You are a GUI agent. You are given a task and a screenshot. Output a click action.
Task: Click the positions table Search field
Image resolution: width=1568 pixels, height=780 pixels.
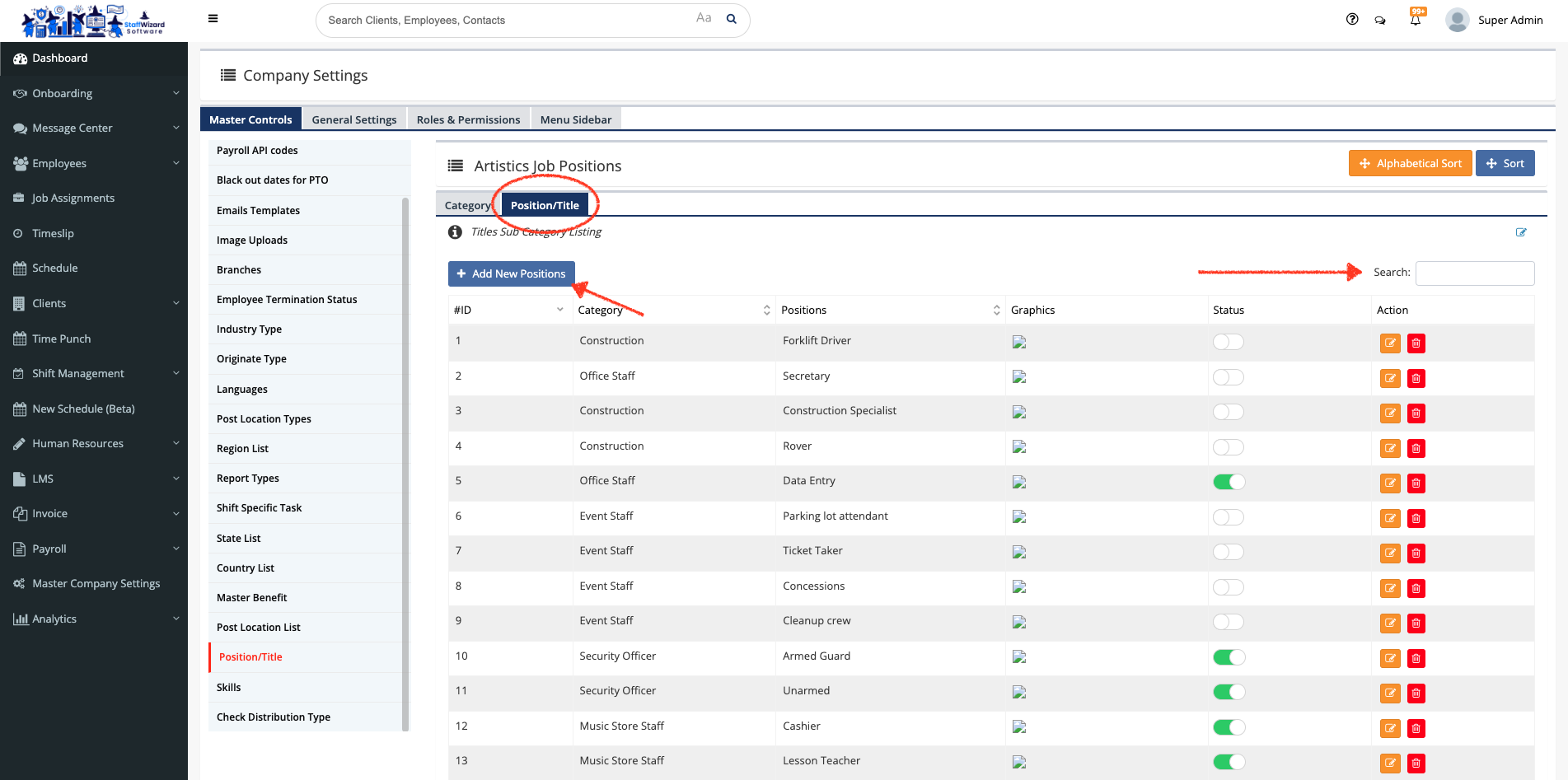[1474, 273]
